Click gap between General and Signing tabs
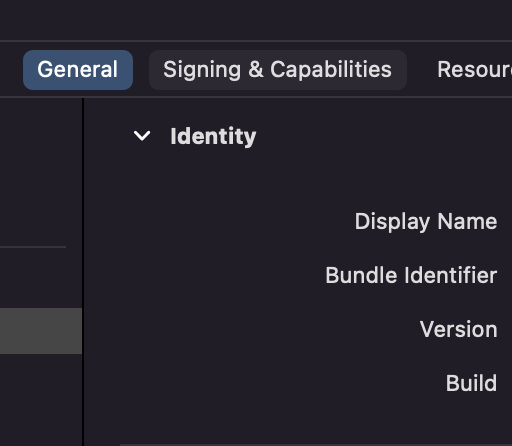The image size is (512, 446). click(141, 70)
